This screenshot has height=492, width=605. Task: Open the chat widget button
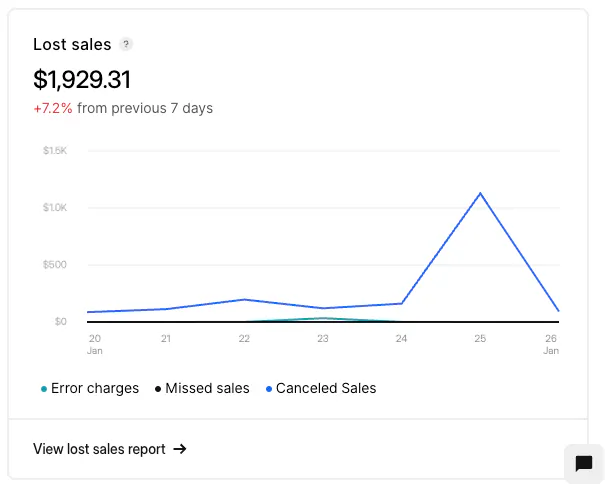click(x=584, y=464)
